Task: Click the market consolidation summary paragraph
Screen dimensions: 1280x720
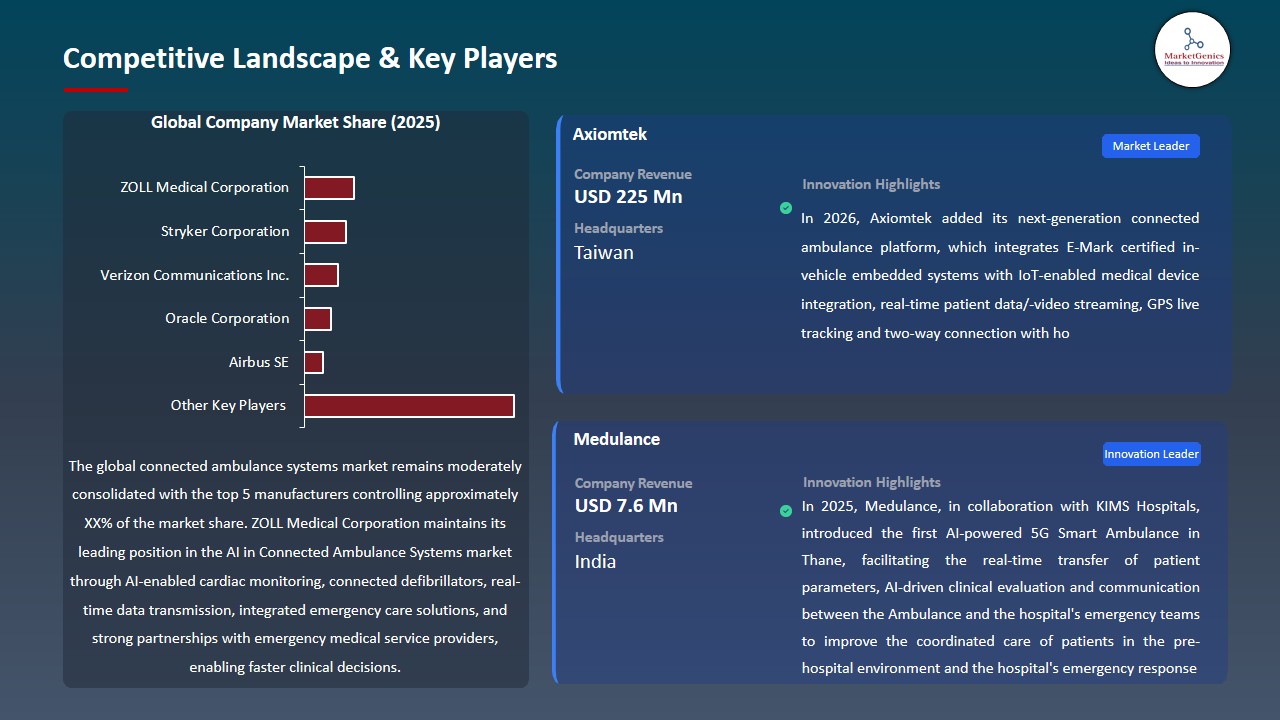Action: 295,566
